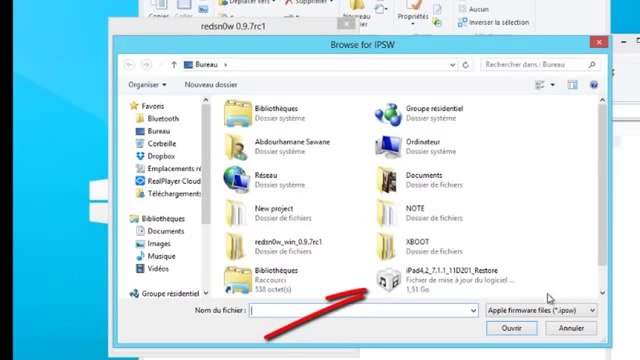Click the up-one-level arrow icon

(174, 64)
